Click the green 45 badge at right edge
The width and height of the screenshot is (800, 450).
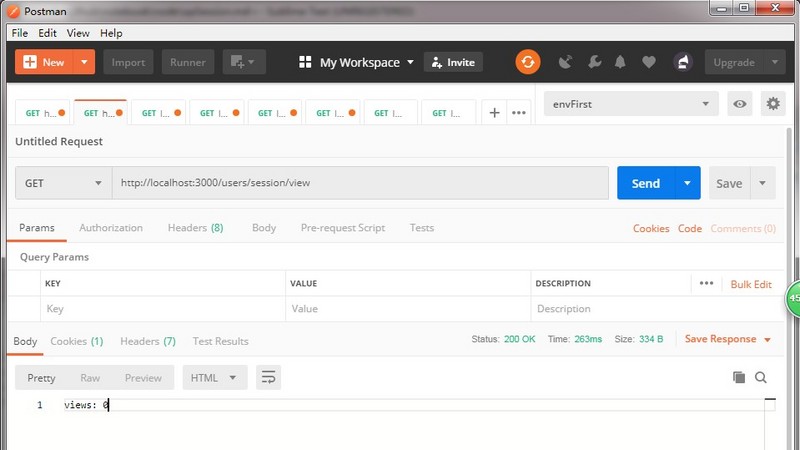pos(793,298)
